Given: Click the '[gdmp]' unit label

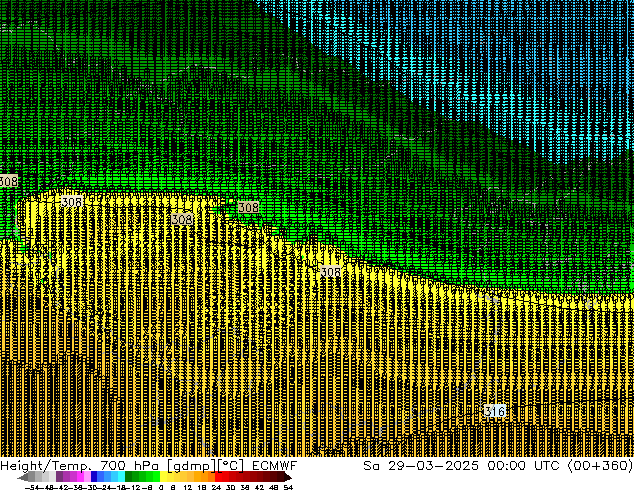Looking at the screenshot, I should pos(191,466).
